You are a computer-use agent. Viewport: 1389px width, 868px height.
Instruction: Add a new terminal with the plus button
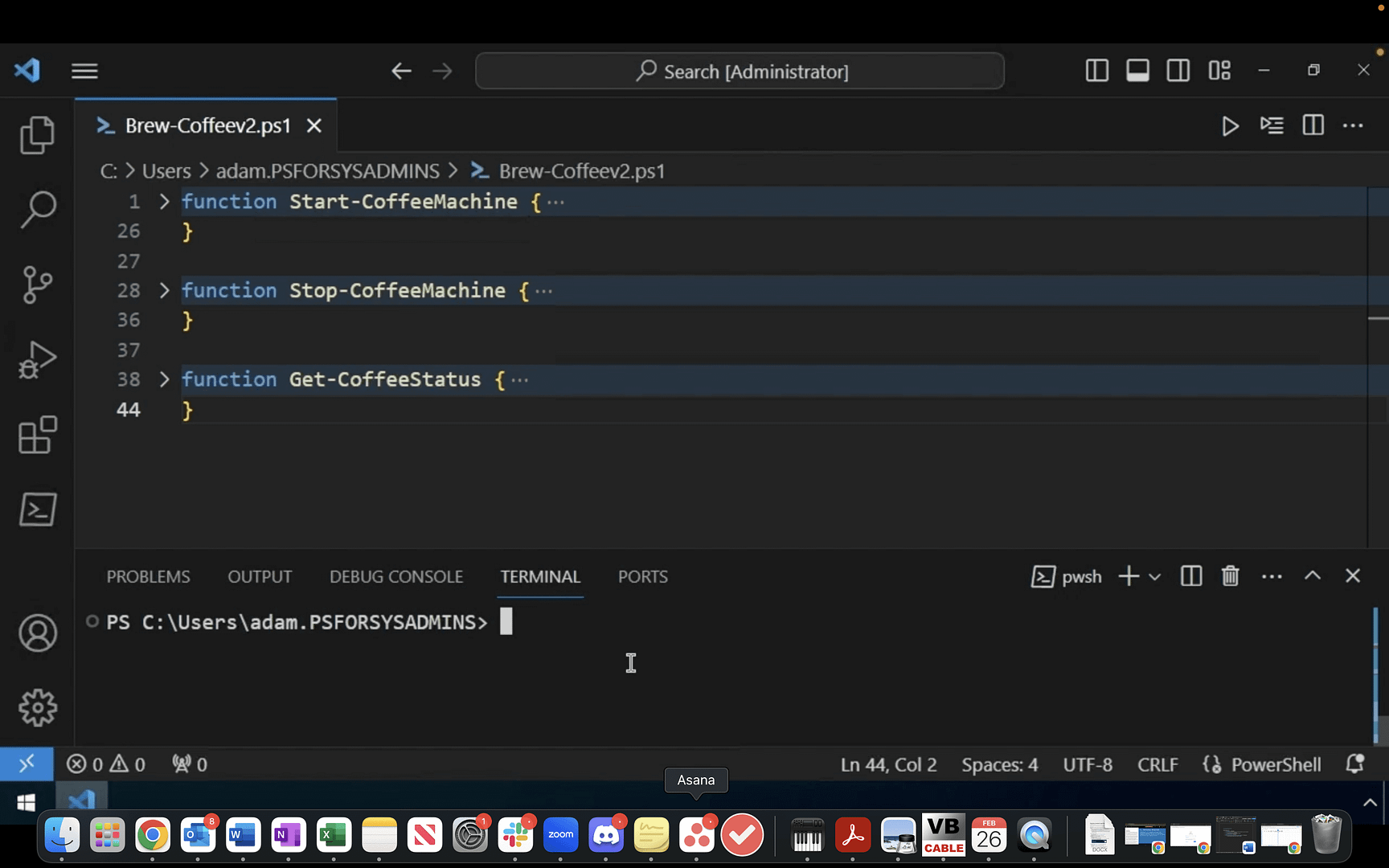(1129, 576)
